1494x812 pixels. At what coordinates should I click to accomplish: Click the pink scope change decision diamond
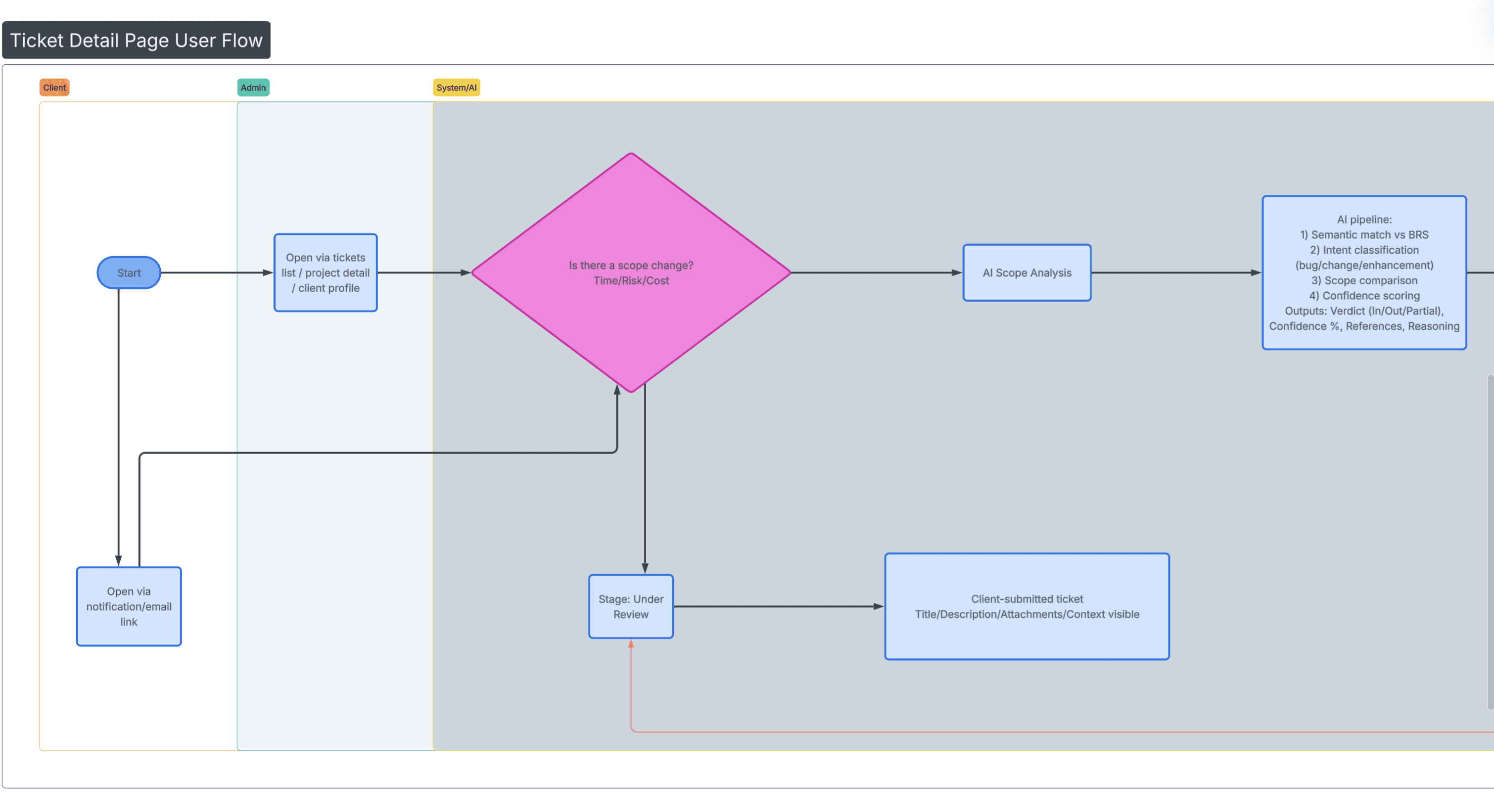tap(631, 272)
